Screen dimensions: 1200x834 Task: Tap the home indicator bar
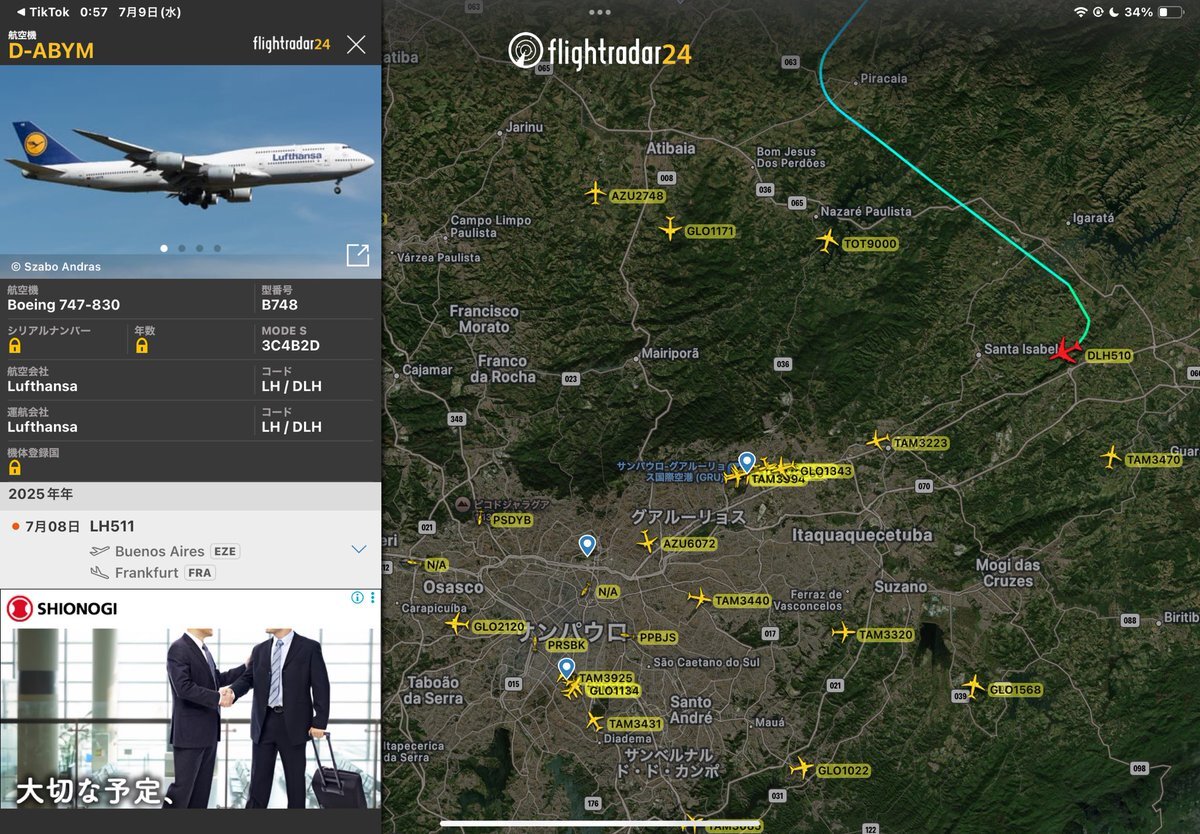click(x=600, y=824)
